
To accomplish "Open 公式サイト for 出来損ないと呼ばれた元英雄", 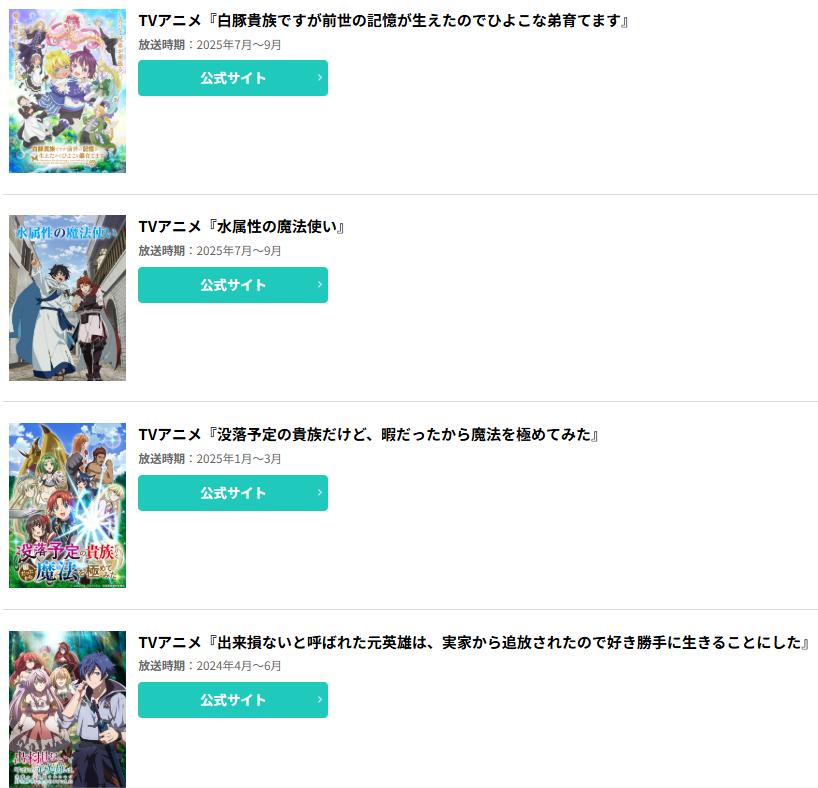I will pos(233,700).
